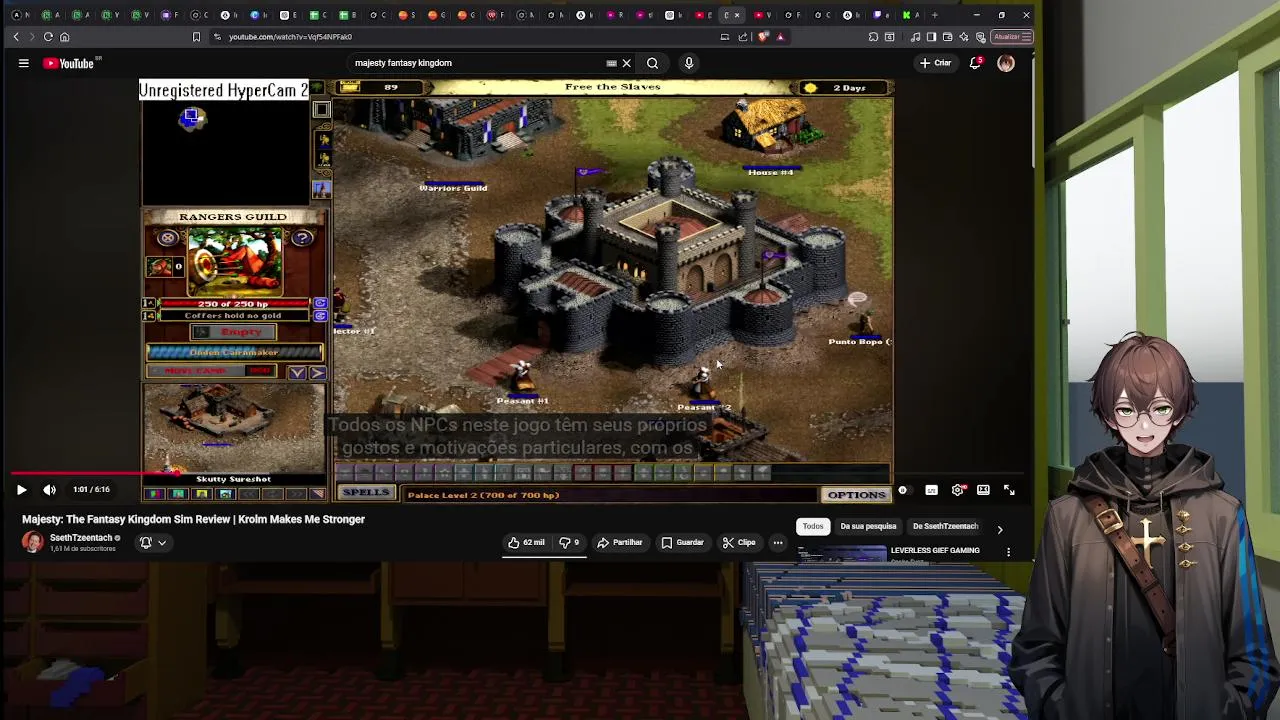Open the Brave Shields lion icon
This screenshot has width=1280, height=720.
[x=764, y=37]
